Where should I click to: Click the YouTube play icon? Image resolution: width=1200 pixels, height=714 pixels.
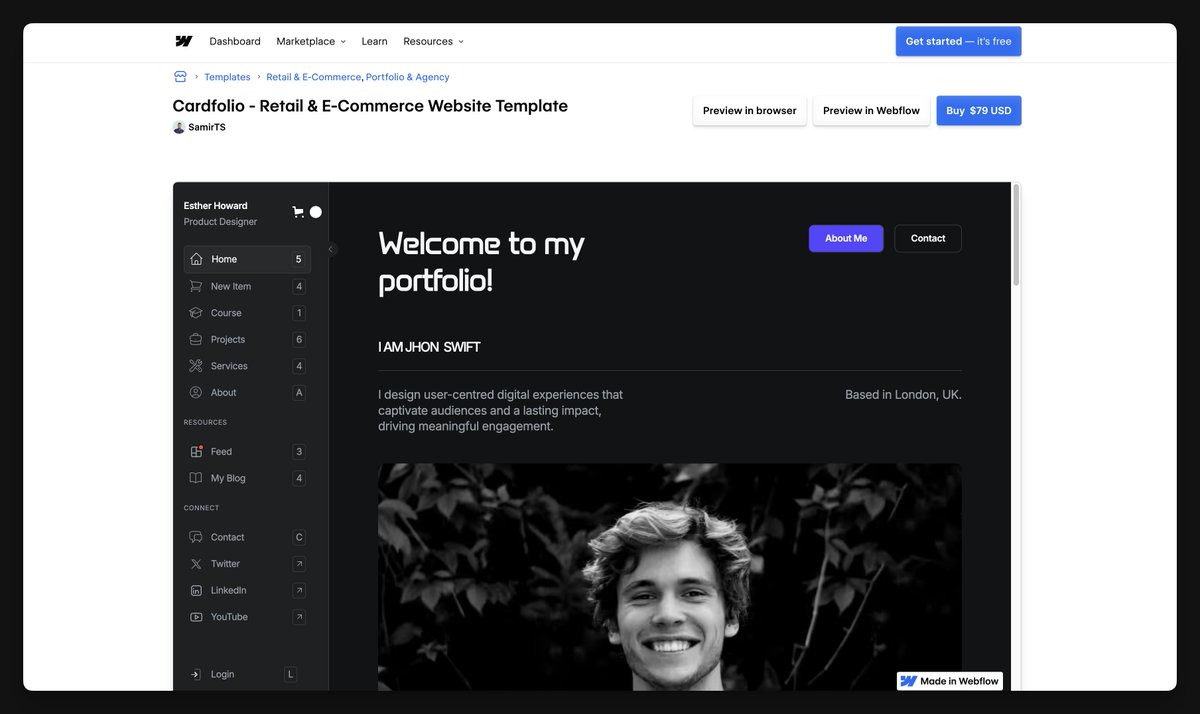click(196, 617)
